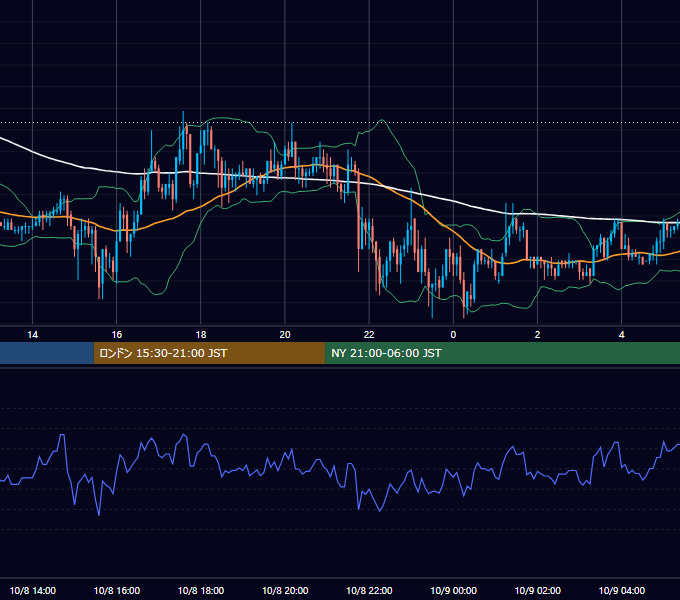The image size is (680, 600).
Task: Click the 16 hour label on price chart axis
Action: (117, 335)
